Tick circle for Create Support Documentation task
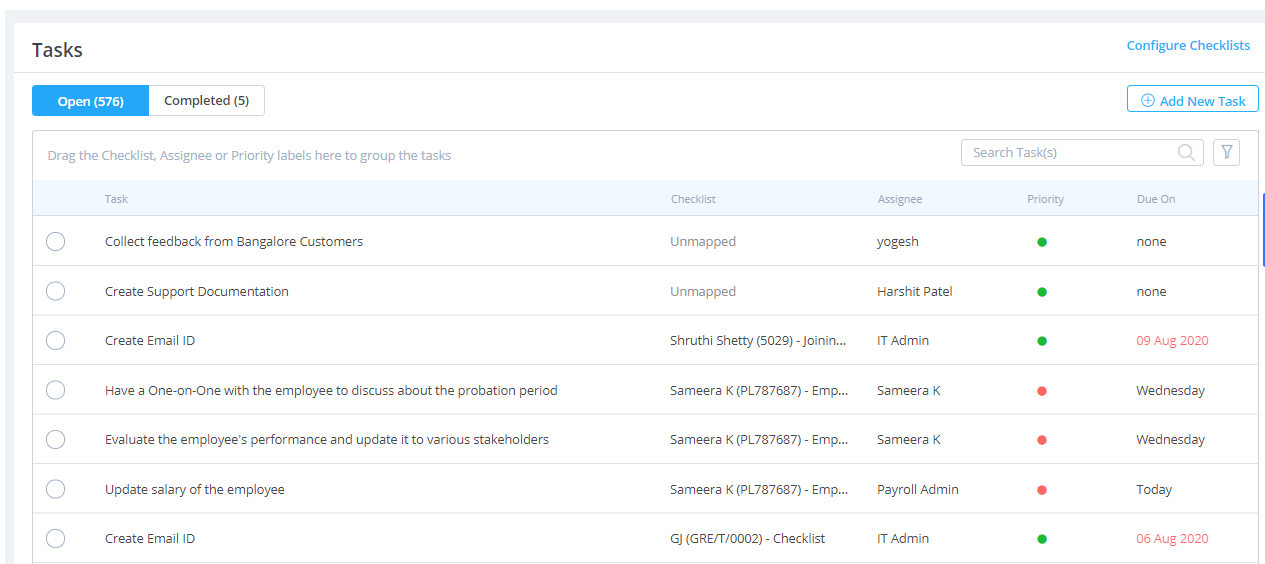The image size is (1265, 564). tap(56, 291)
